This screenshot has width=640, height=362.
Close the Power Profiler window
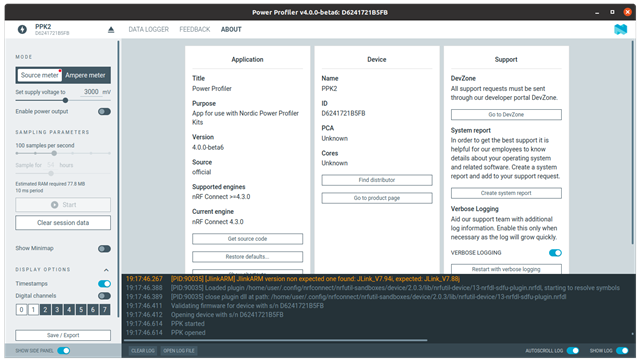pyautogui.click(x=628, y=12)
